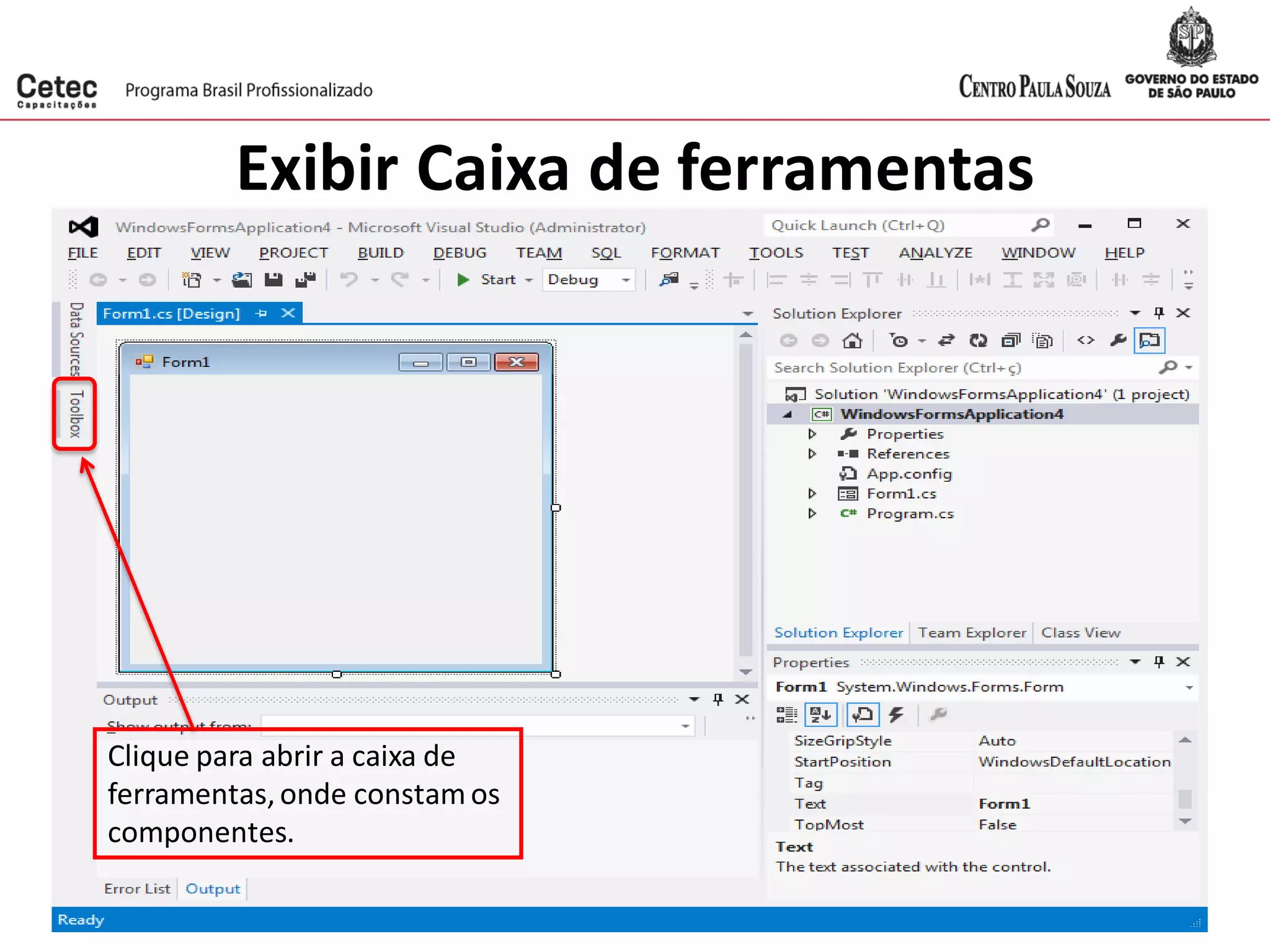The width and height of the screenshot is (1270, 952).
Task: Open the PROJECT menu
Action: (x=293, y=253)
